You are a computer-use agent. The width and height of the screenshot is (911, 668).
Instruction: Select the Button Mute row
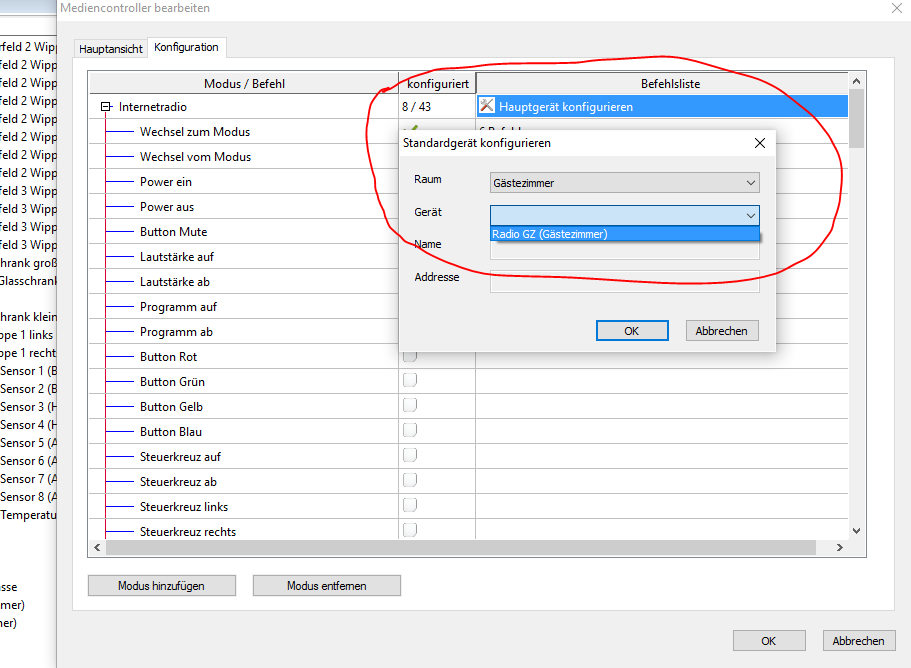click(x=173, y=232)
